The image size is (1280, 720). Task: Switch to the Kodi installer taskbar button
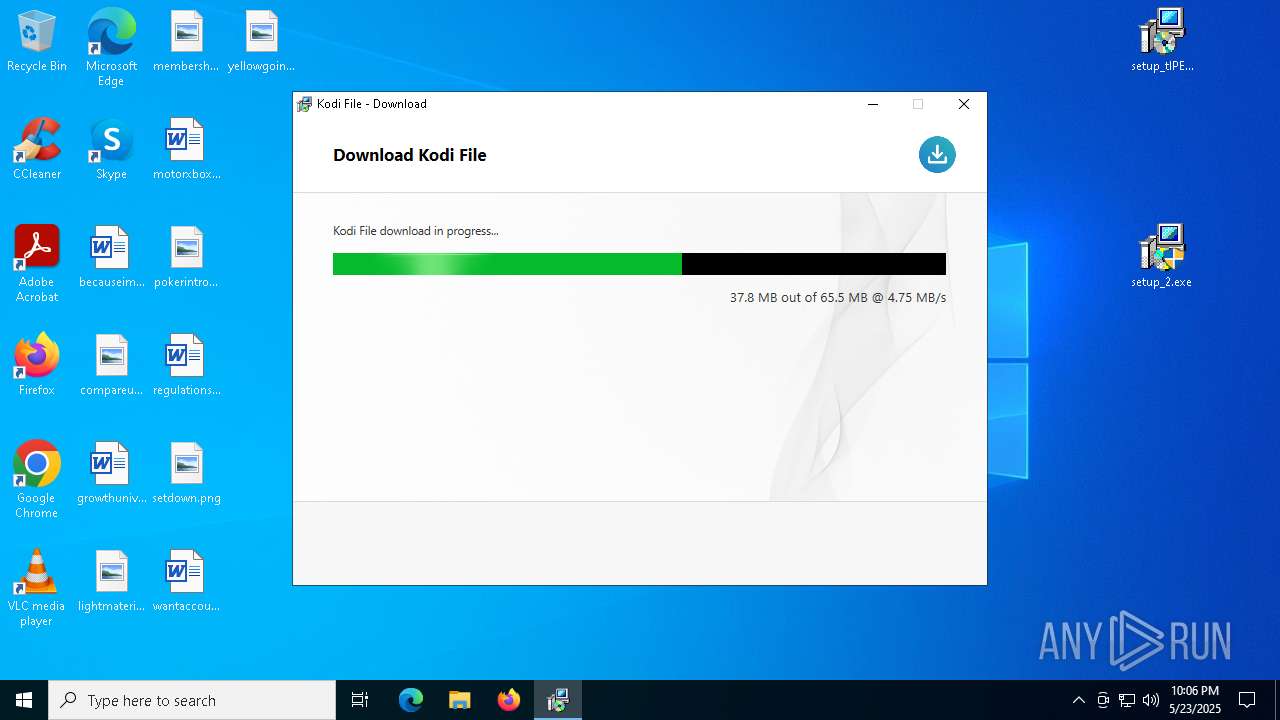(558, 700)
